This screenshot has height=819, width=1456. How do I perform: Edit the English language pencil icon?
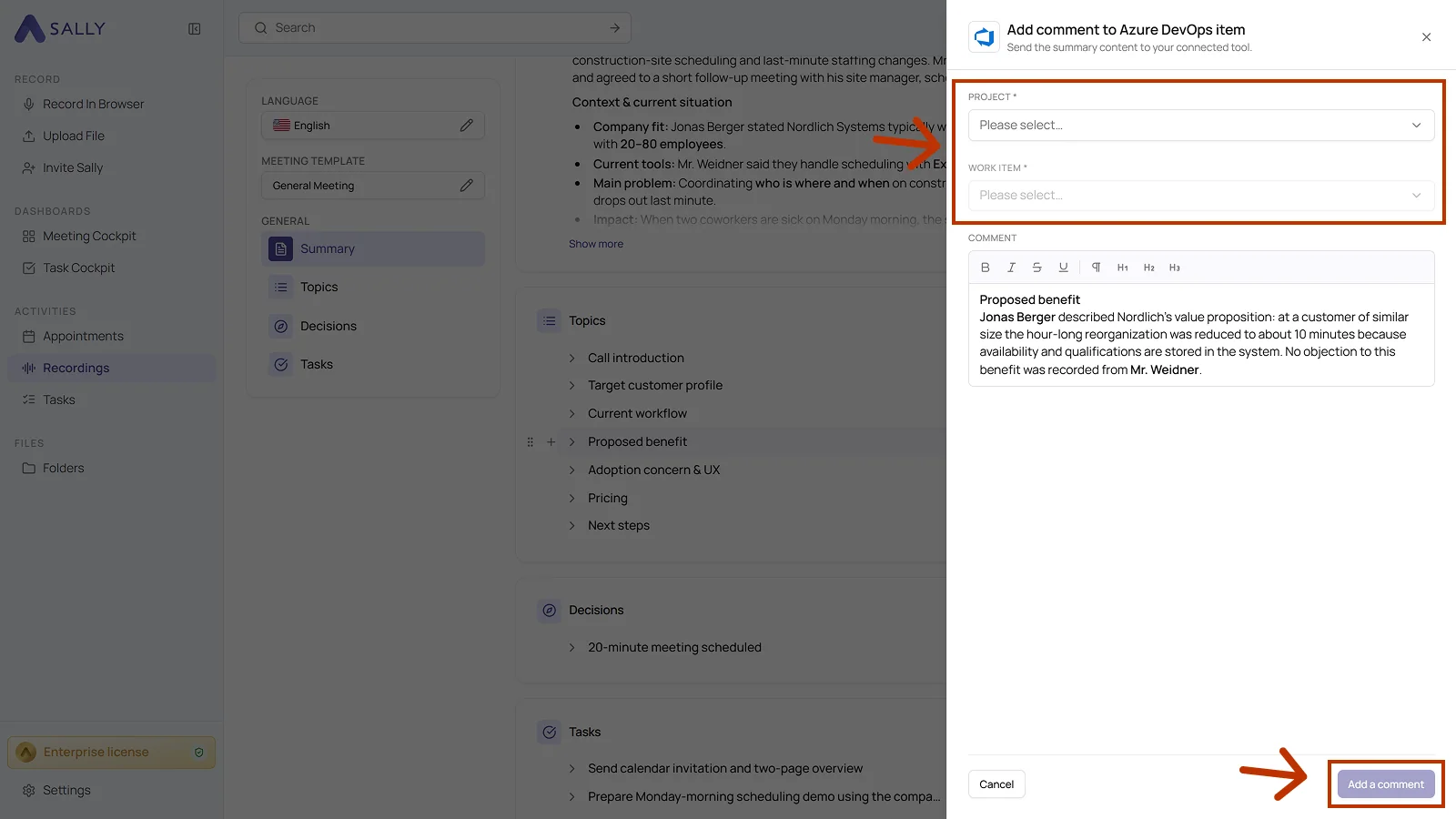(466, 126)
